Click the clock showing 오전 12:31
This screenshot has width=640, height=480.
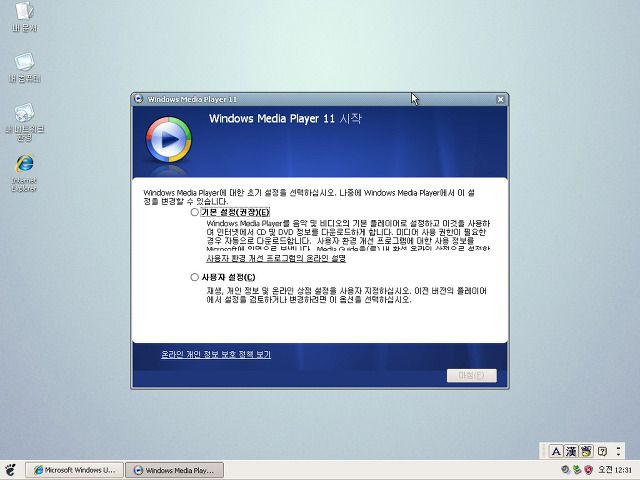pos(615,470)
